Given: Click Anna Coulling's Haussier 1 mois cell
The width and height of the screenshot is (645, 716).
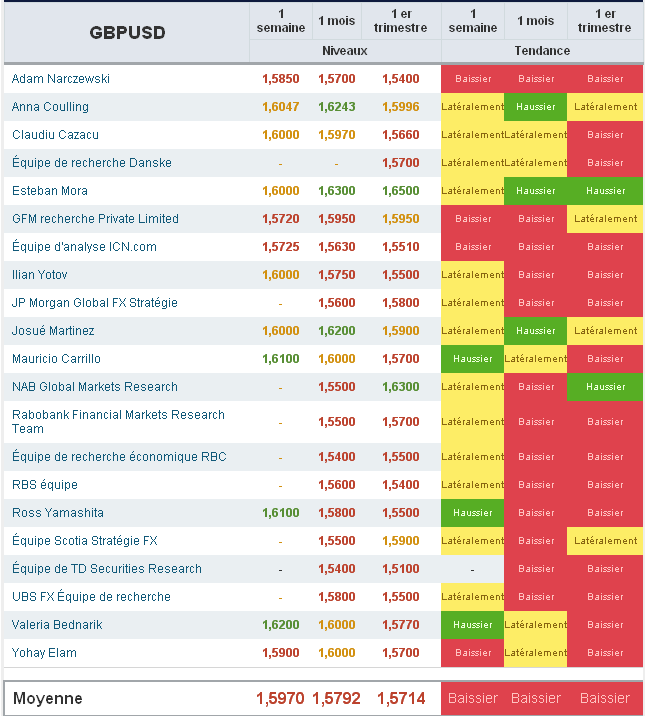Looking at the screenshot, I should coord(535,107).
